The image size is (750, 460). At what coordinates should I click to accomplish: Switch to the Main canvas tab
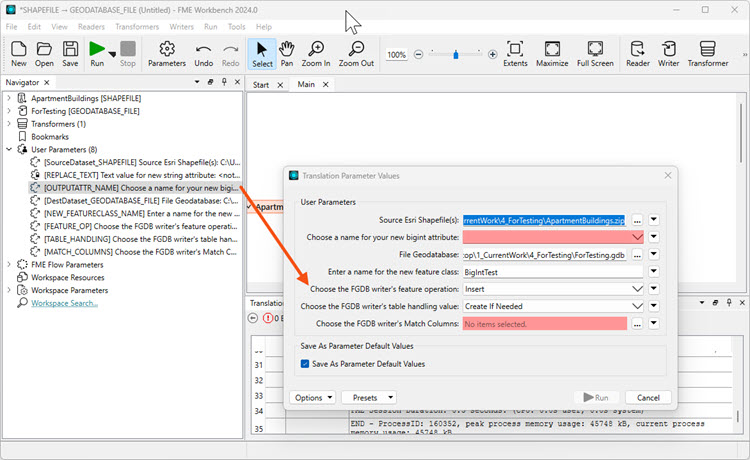pos(306,84)
